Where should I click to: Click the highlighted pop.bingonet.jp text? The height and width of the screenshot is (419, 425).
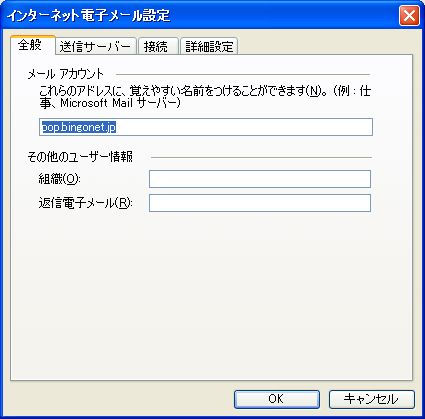[x=79, y=127]
